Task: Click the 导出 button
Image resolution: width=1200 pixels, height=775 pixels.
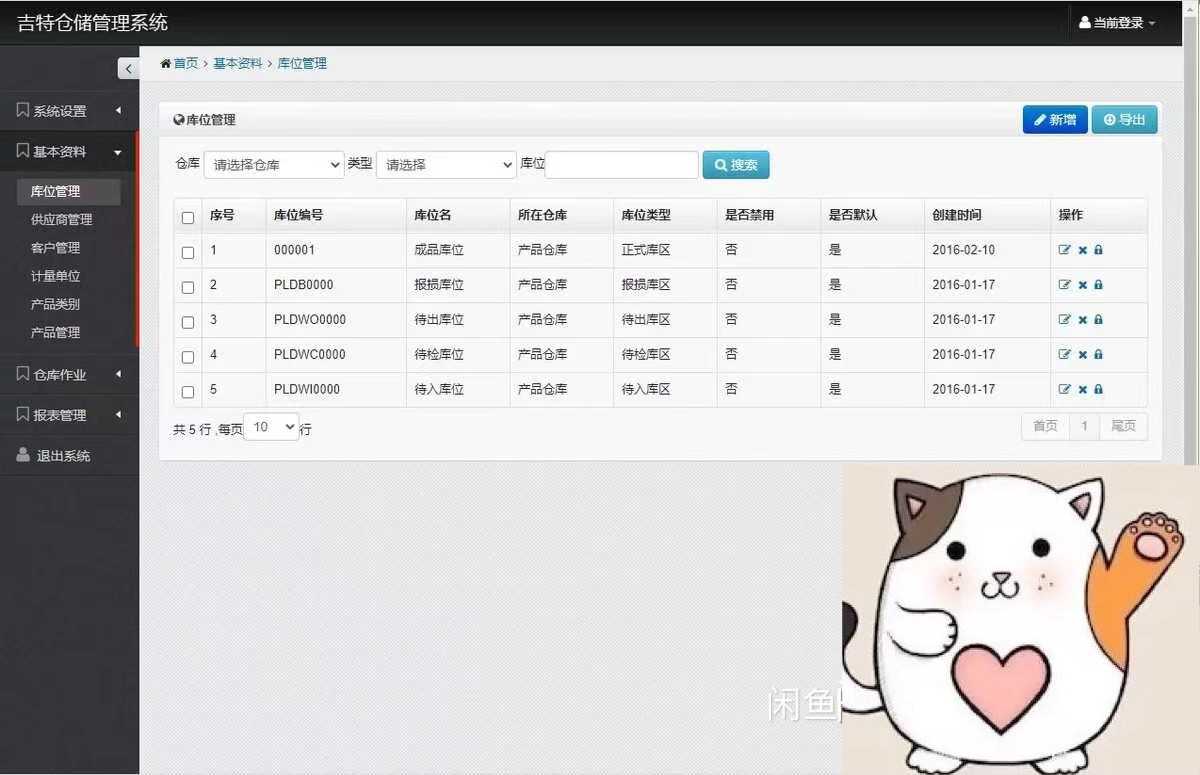Action: click(x=1124, y=119)
